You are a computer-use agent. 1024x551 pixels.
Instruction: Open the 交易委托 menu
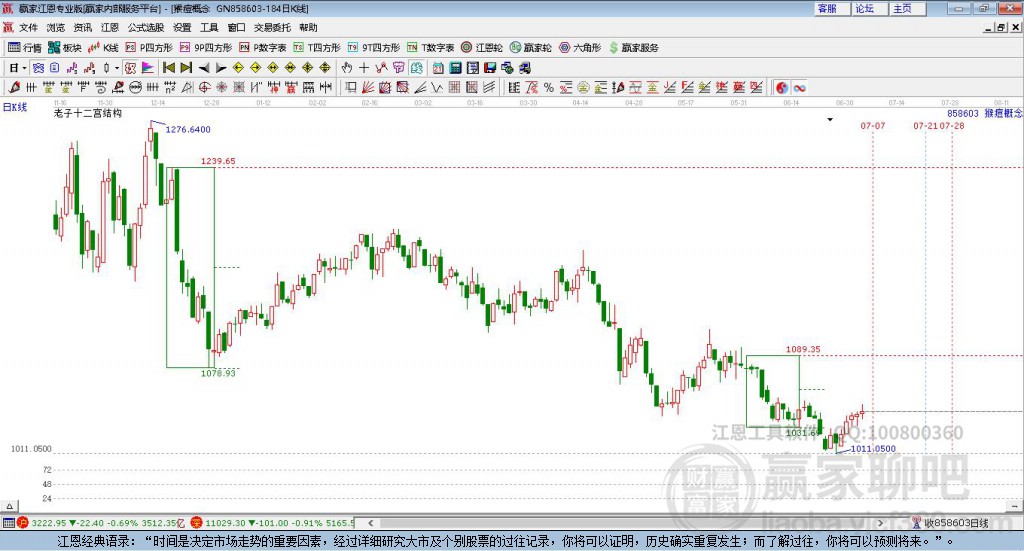pos(272,27)
